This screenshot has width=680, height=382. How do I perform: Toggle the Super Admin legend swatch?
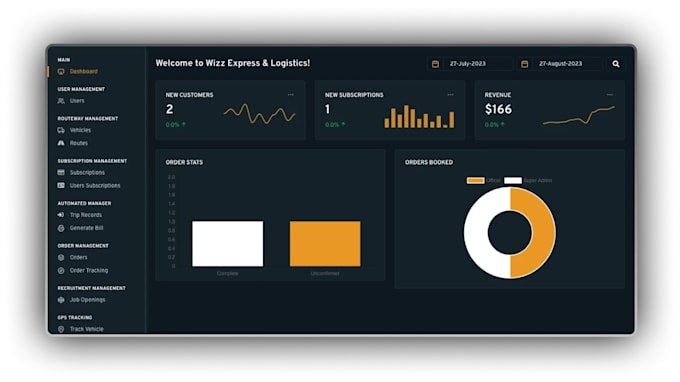[x=513, y=180]
